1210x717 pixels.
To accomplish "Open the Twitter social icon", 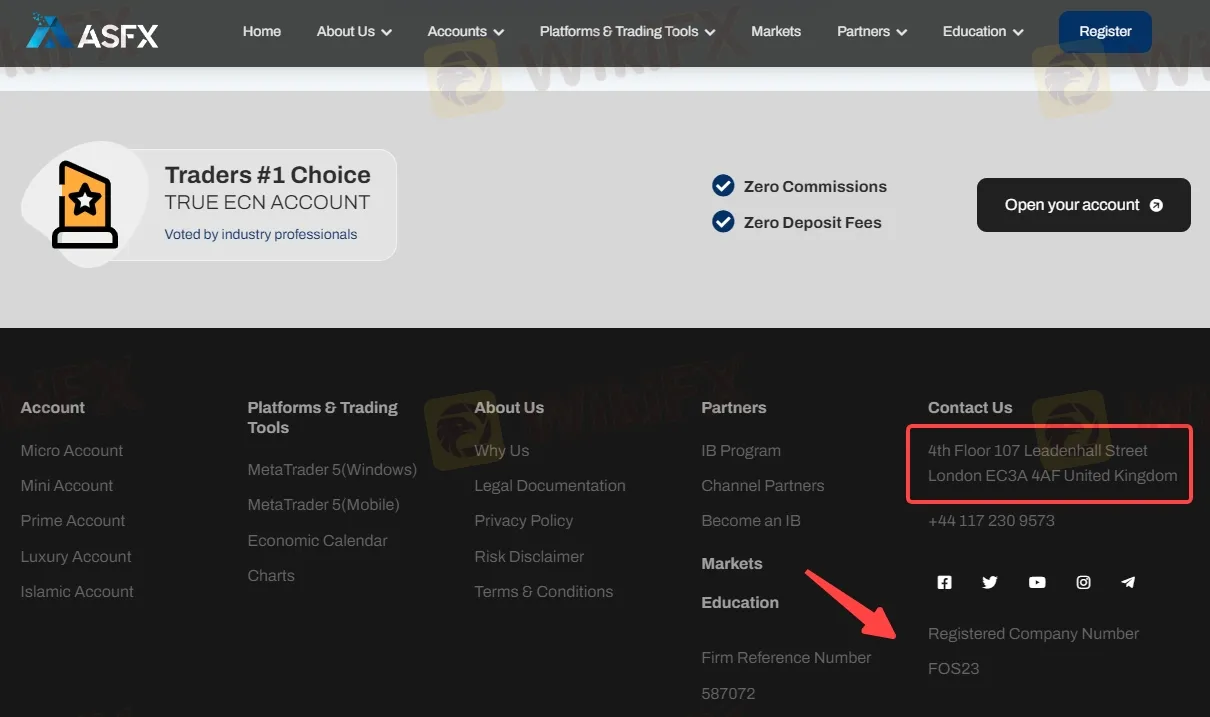I will coord(990,582).
